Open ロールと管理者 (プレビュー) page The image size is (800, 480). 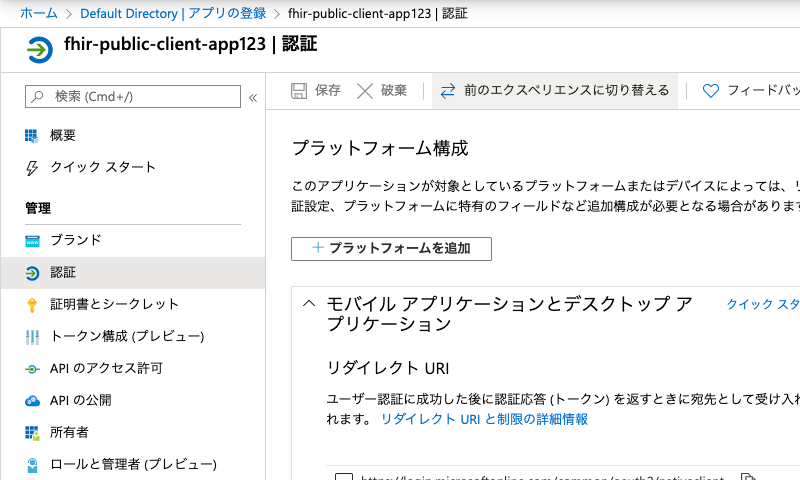tap(134, 464)
